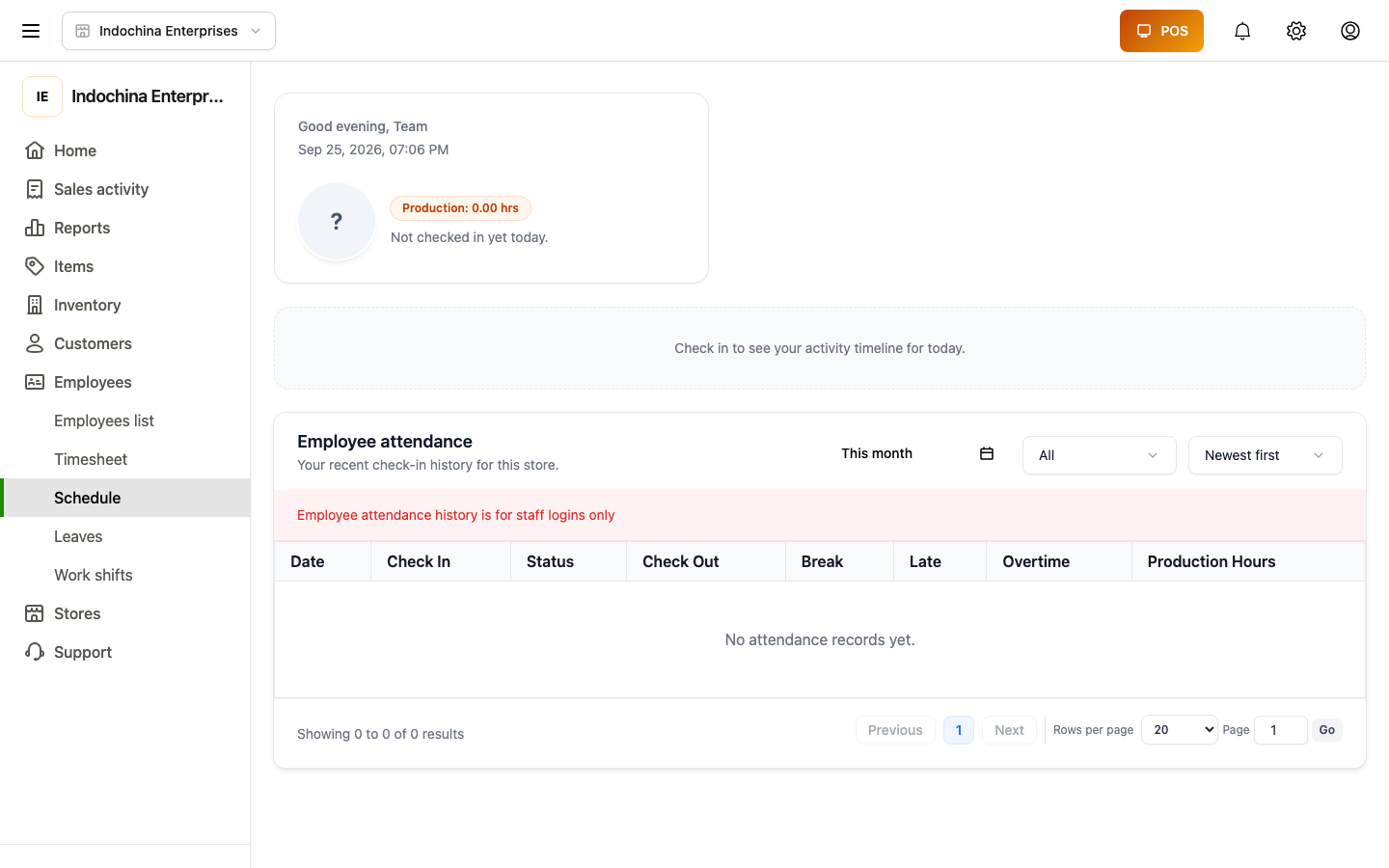Click the Date column header
Image resolution: width=1389 pixels, height=868 pixels.
pyautogui.click(x=323, y=561)
